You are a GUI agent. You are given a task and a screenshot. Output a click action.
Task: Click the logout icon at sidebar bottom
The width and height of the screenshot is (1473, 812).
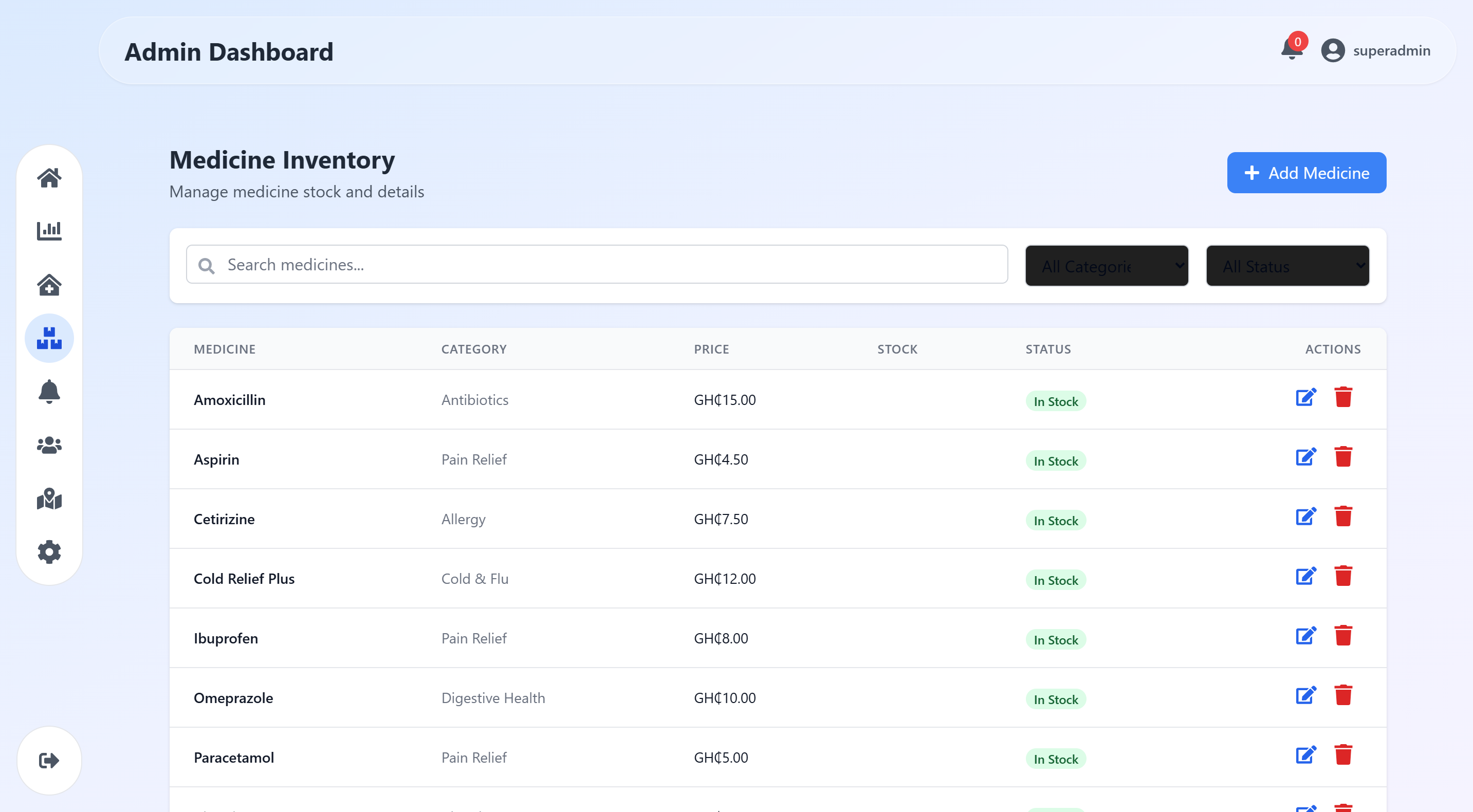click(49, 760)
